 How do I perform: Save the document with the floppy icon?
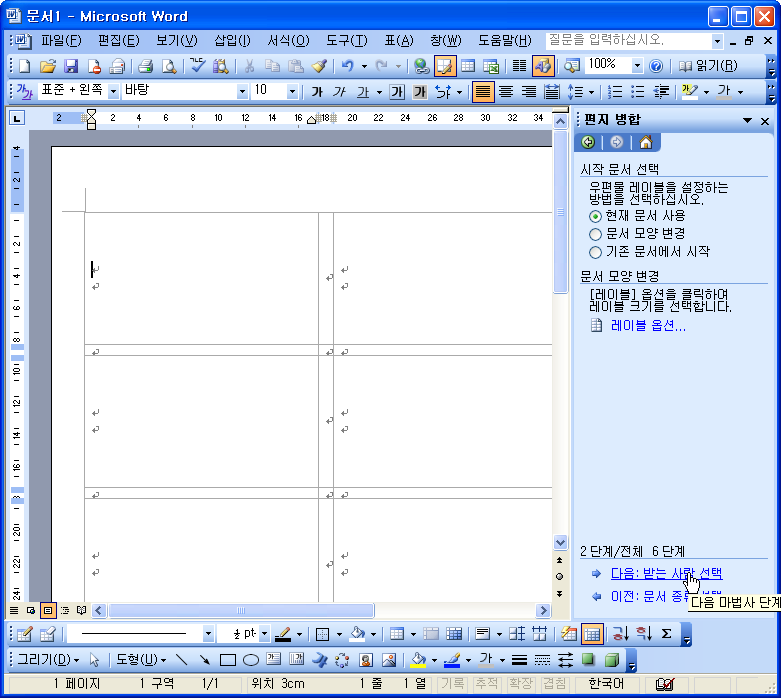[x=71, y=66]
